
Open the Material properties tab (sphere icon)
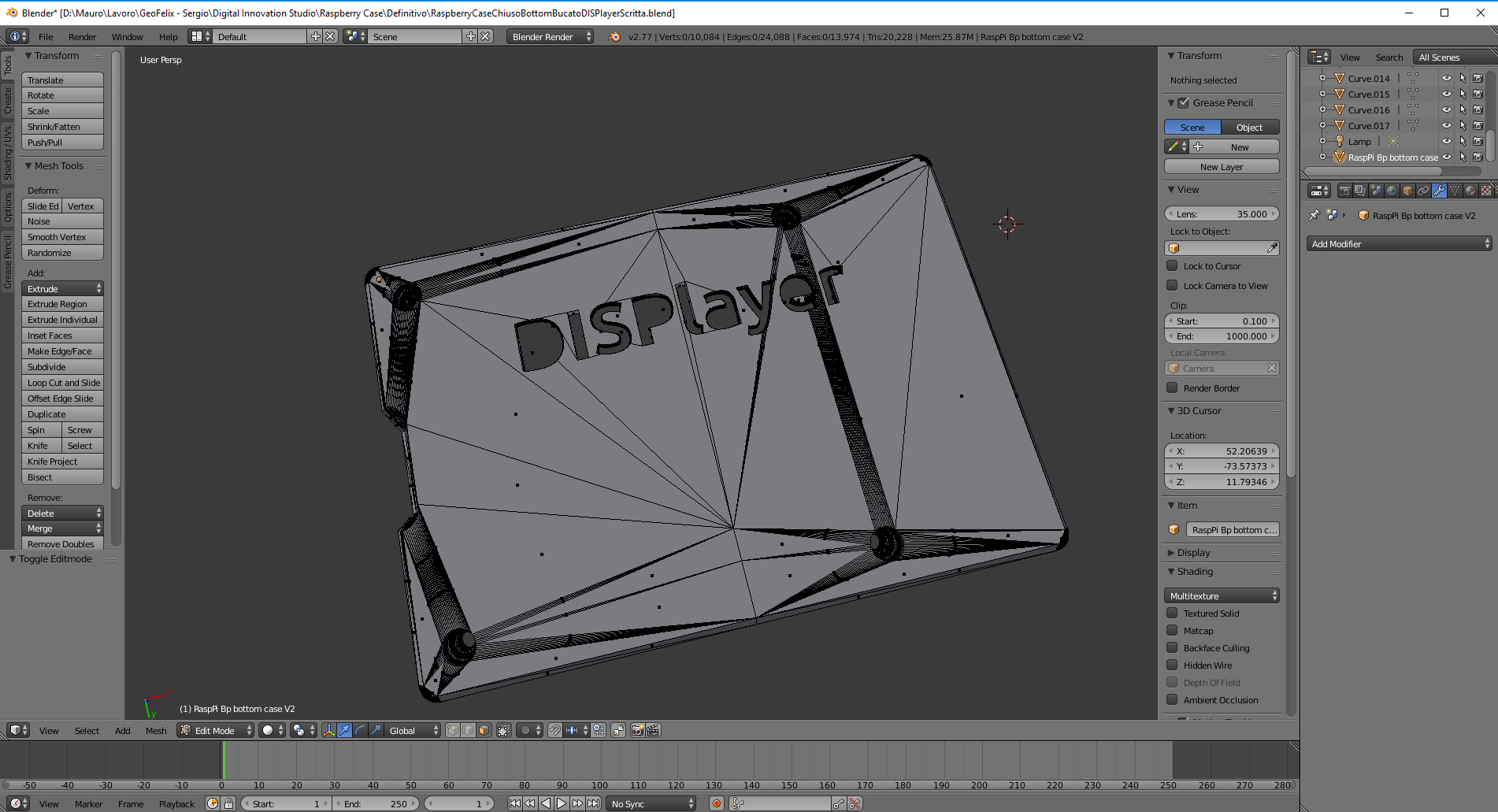point(1470,191)
